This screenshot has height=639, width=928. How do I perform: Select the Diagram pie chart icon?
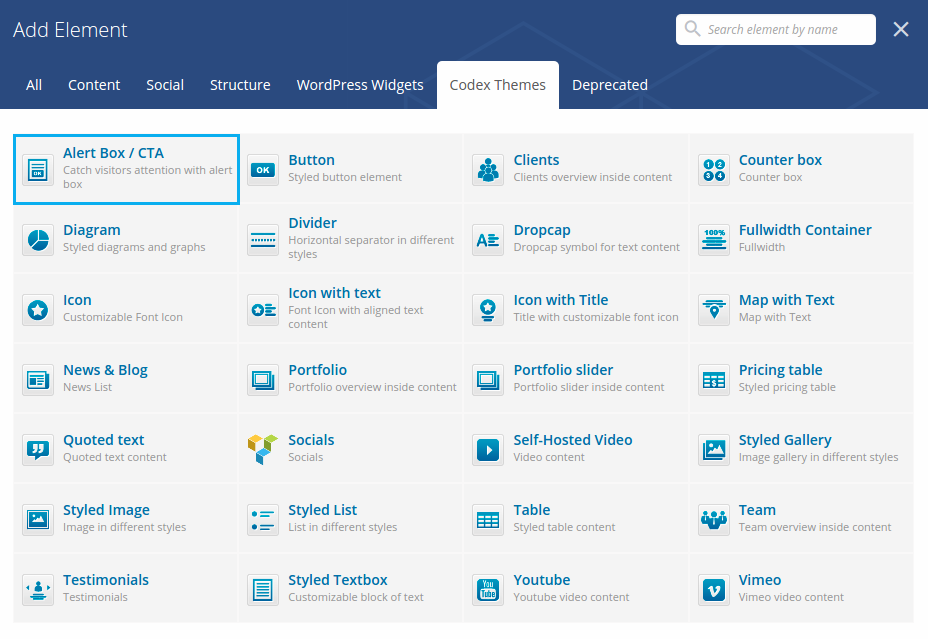(38, 240)
